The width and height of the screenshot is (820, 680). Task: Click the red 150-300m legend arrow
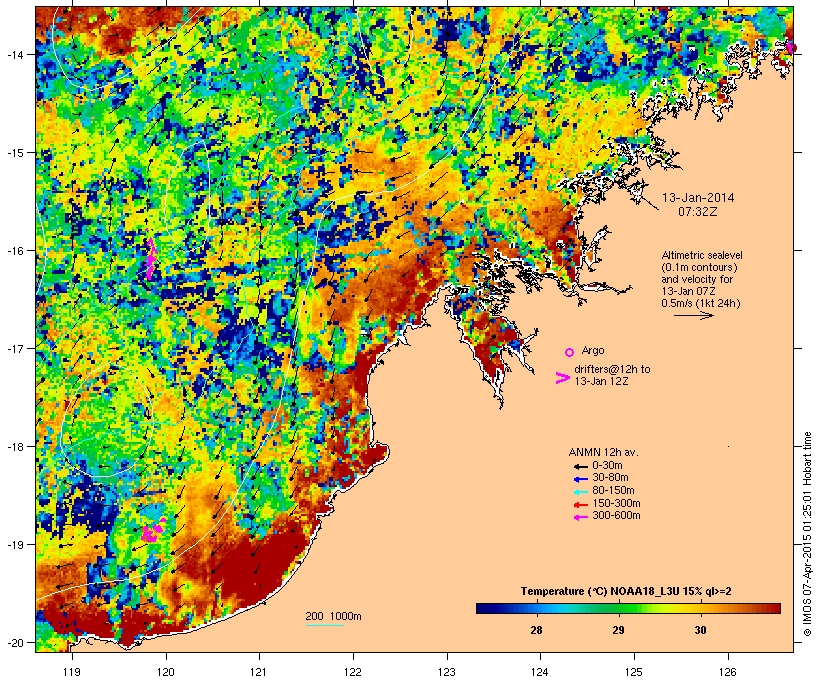point(581,504)
